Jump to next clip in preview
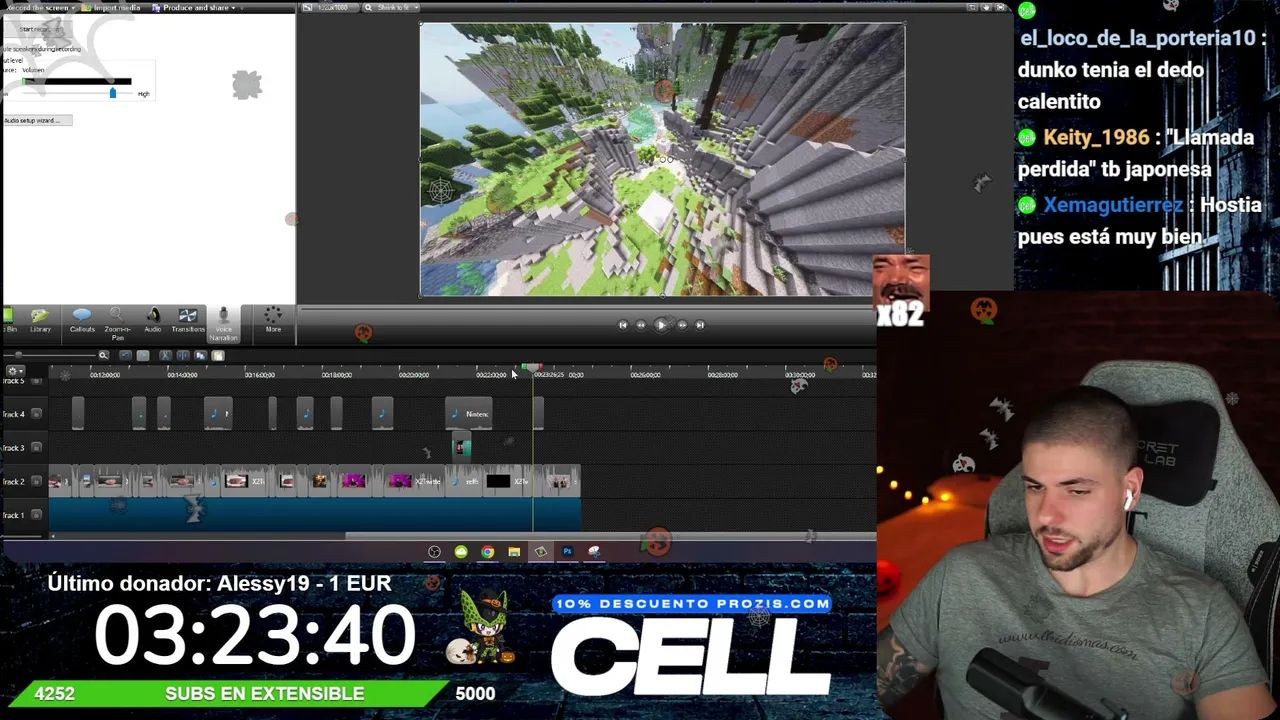This screenshot has width=1280, height=720. point(700,324)
